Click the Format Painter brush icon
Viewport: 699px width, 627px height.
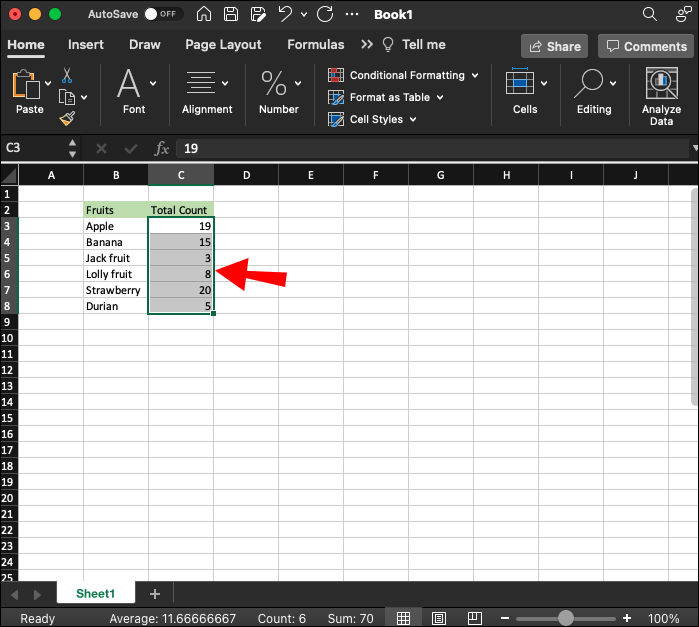67,118
